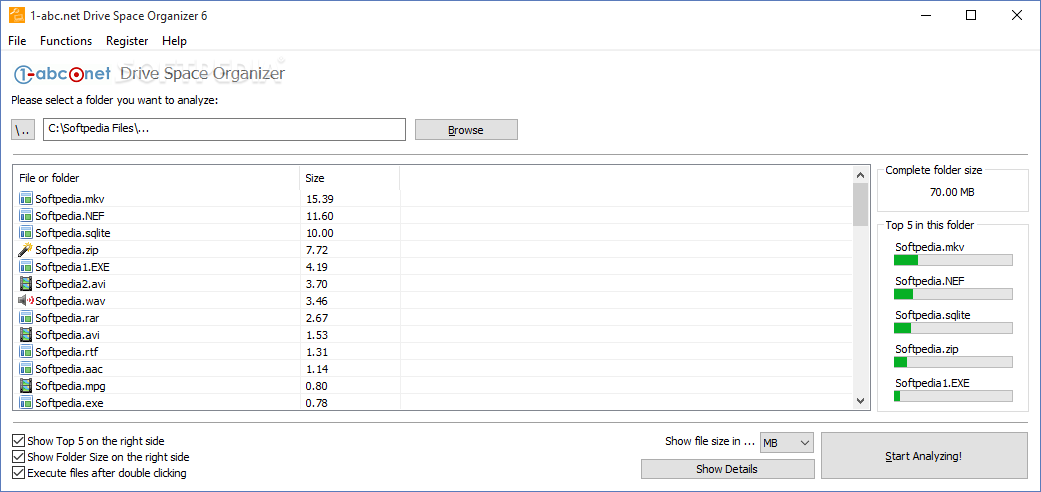Click the Softpedia.wav speaker icon

point(26,301)
